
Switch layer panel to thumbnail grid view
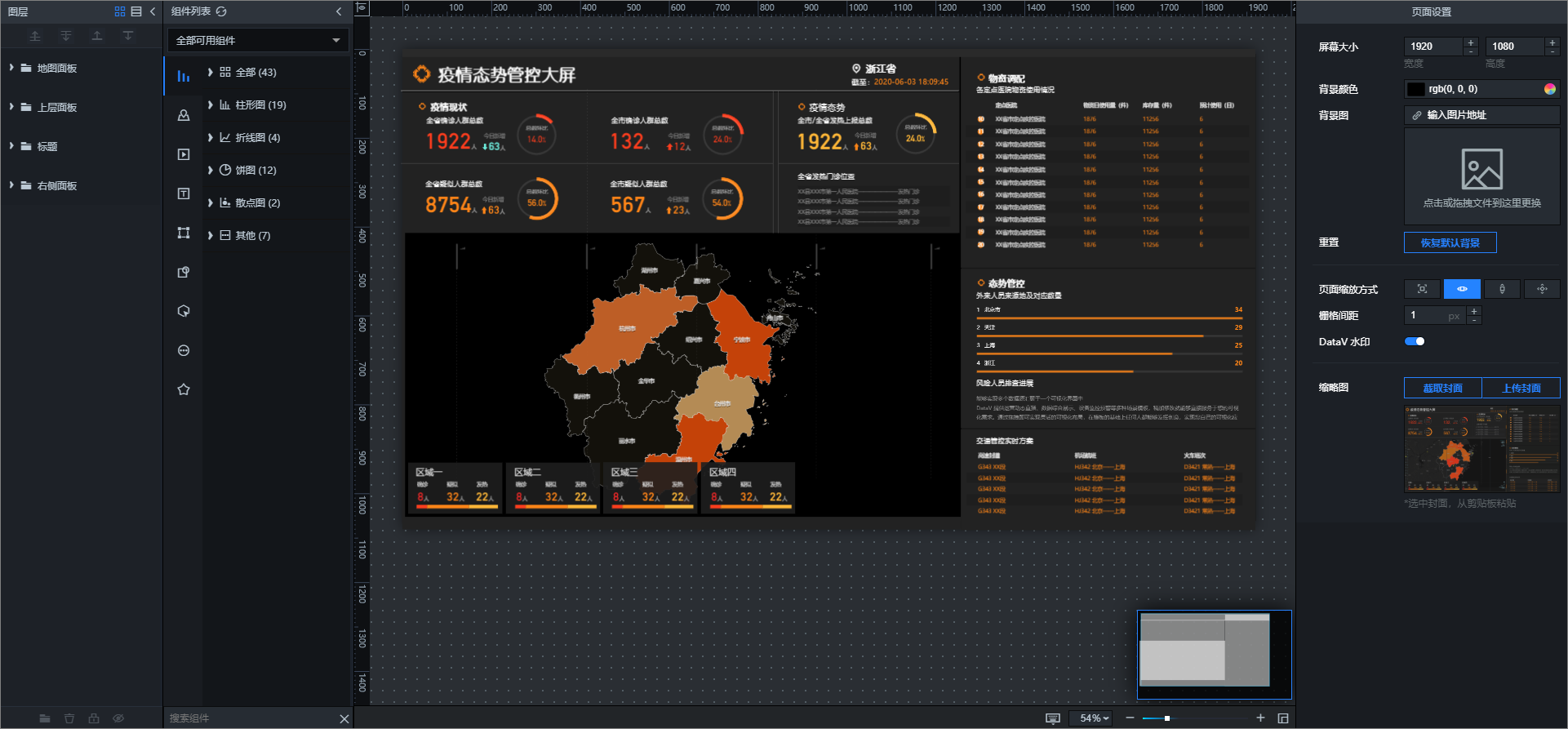[x=120, y=11]
